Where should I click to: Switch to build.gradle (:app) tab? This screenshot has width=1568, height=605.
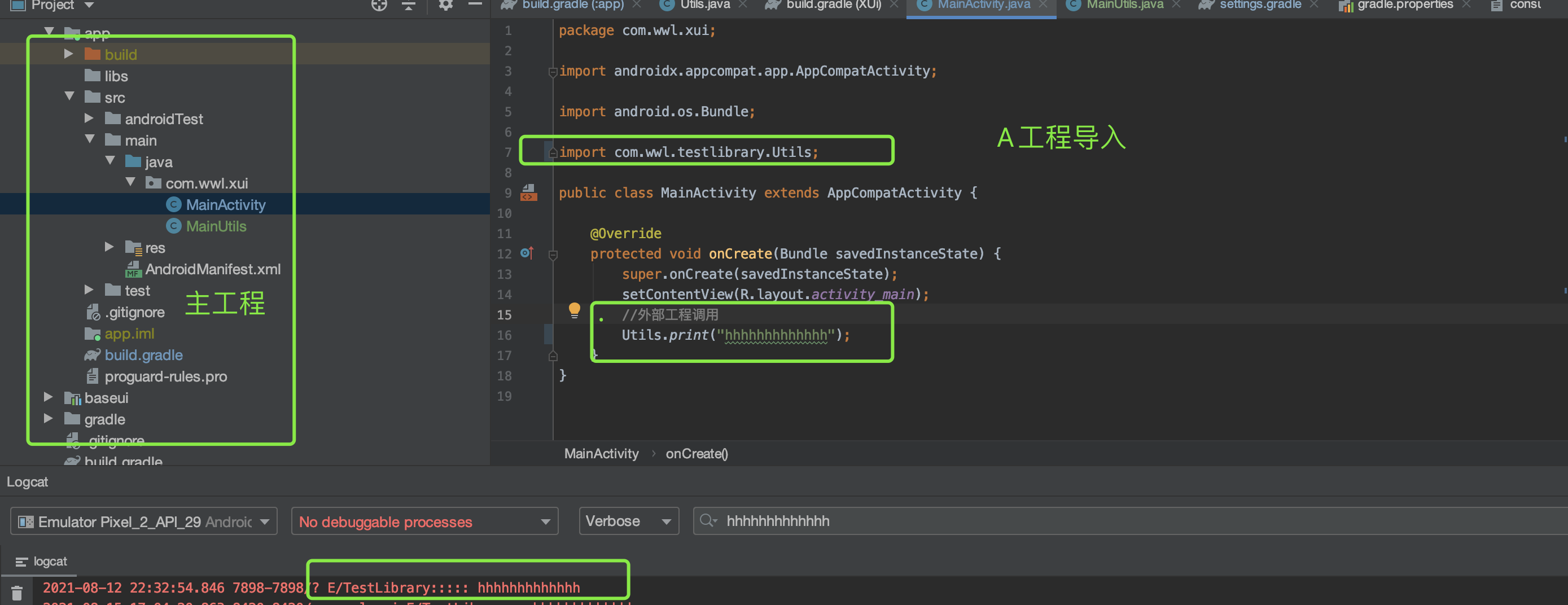(x=572, y=5)
